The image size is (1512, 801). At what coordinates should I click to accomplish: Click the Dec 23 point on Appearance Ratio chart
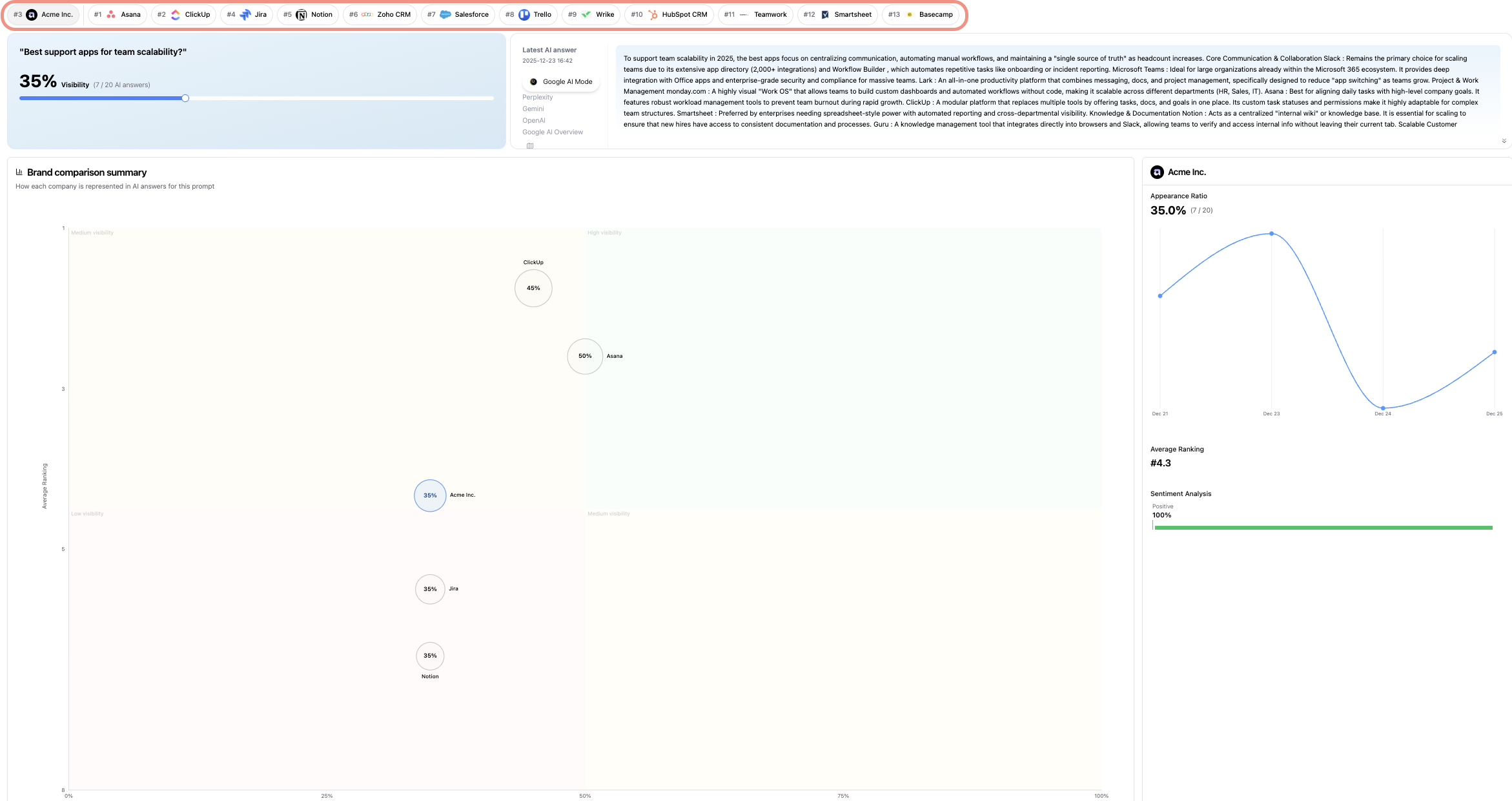point(1271,233)
